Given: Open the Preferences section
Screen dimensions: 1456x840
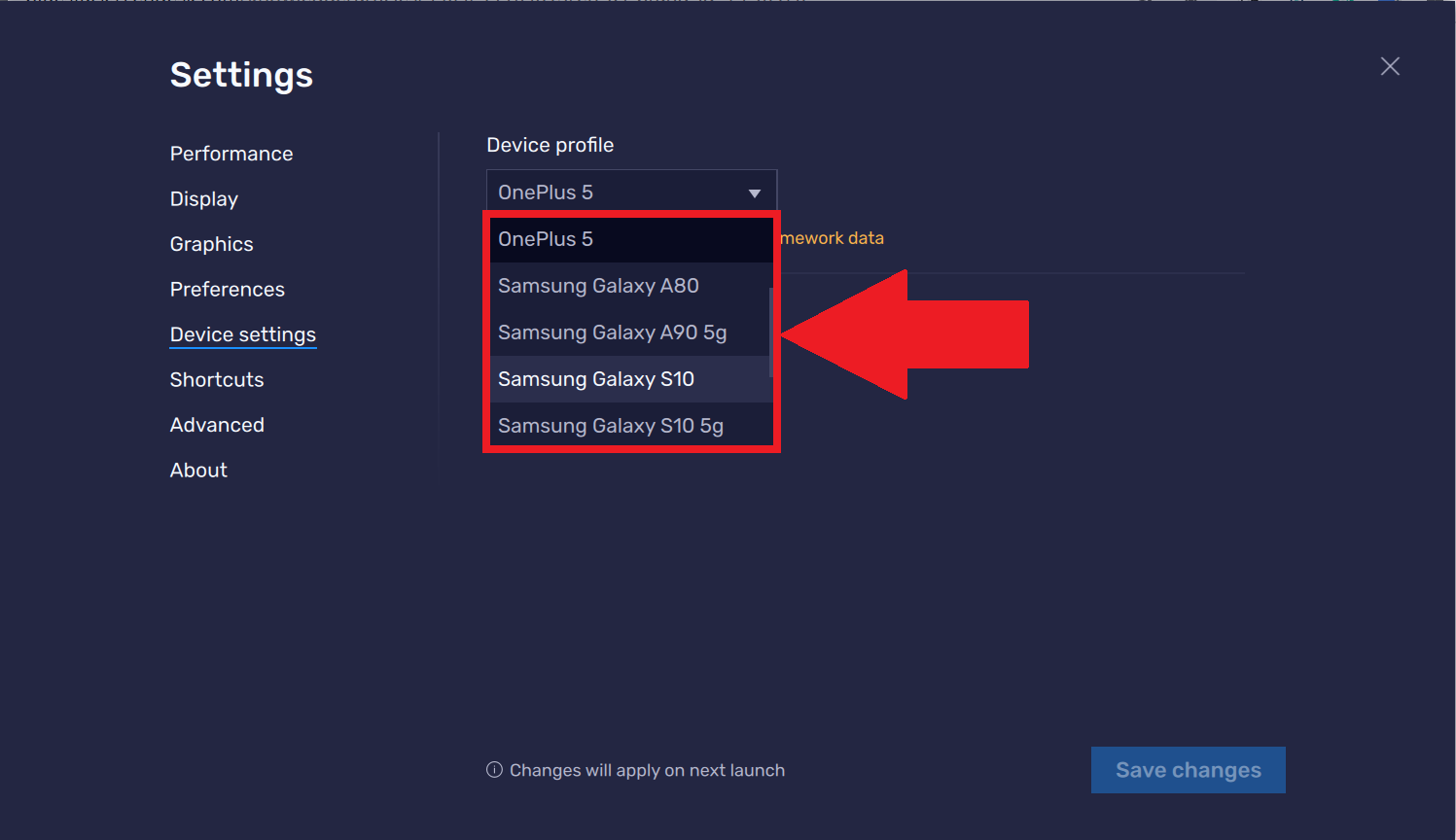Looking at the screenshot, I should 228,290.
